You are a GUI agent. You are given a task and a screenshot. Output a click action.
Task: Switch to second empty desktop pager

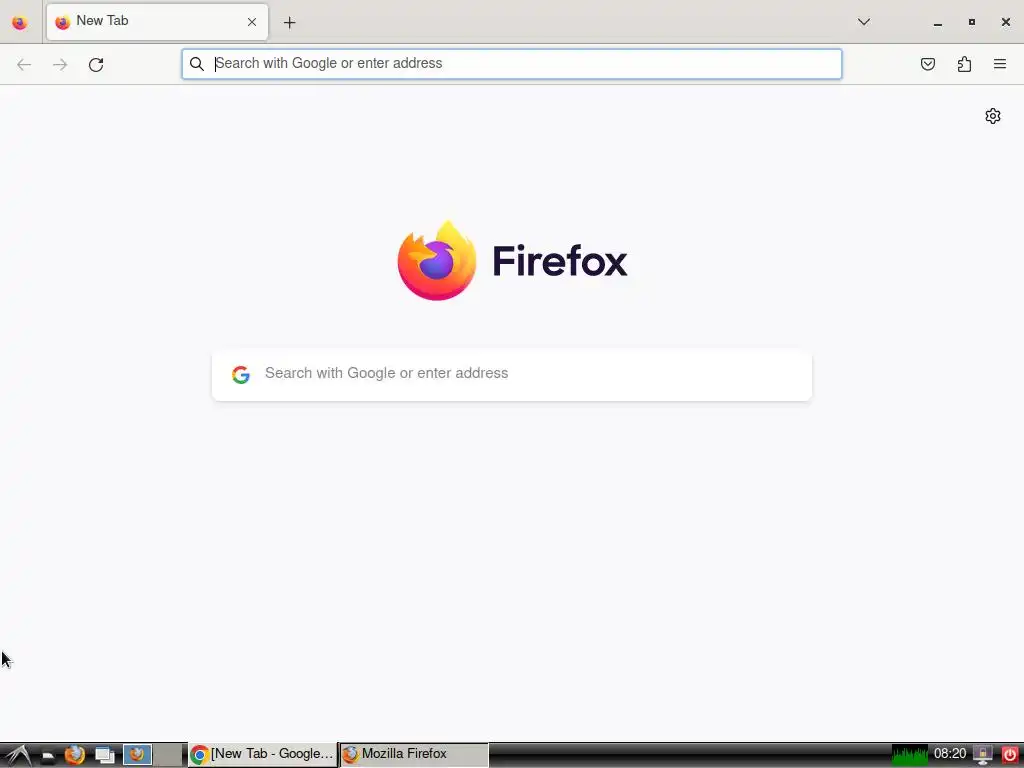[x=168, y=755]
